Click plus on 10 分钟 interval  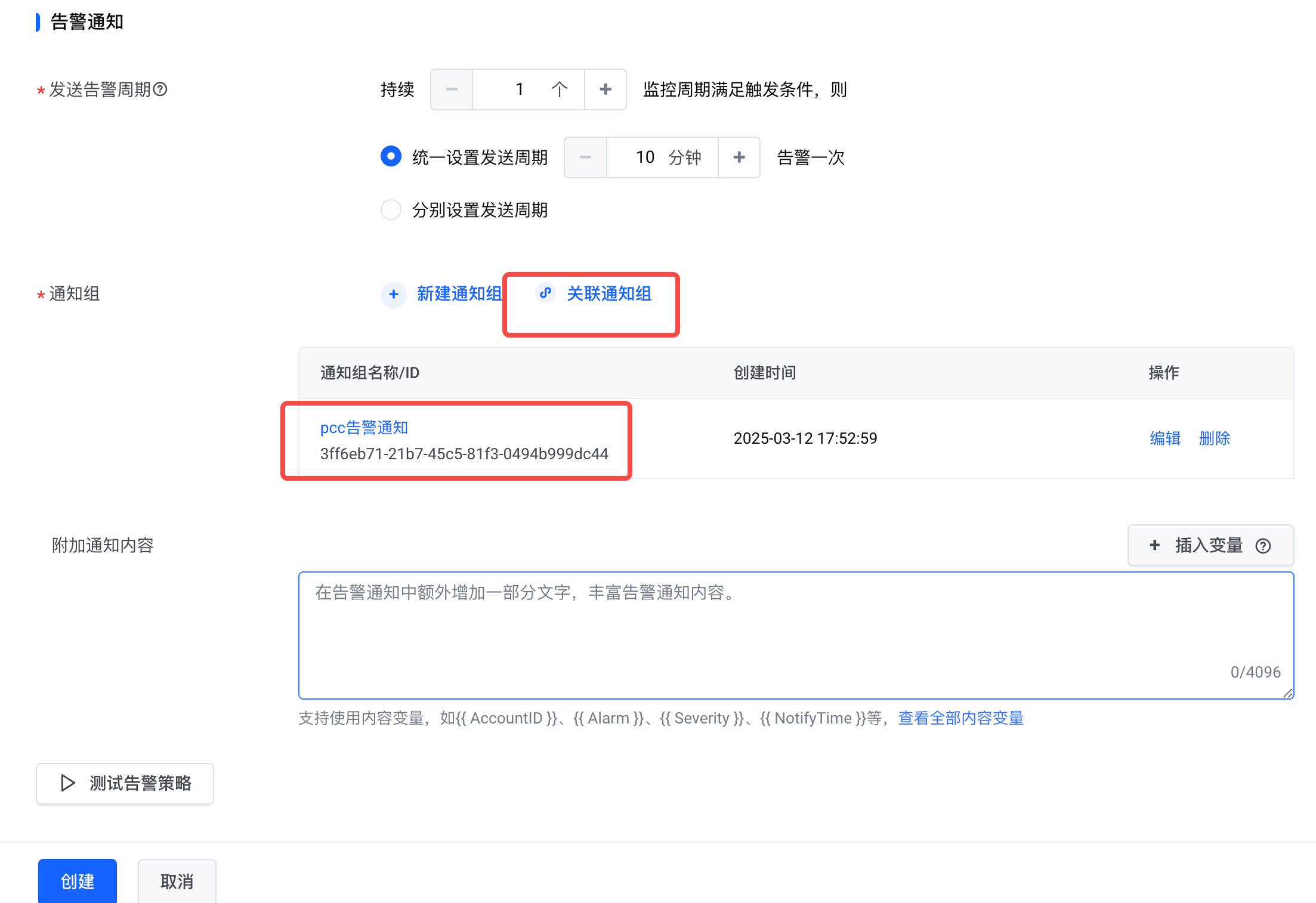pyautogui.click(x=739, y=157)
